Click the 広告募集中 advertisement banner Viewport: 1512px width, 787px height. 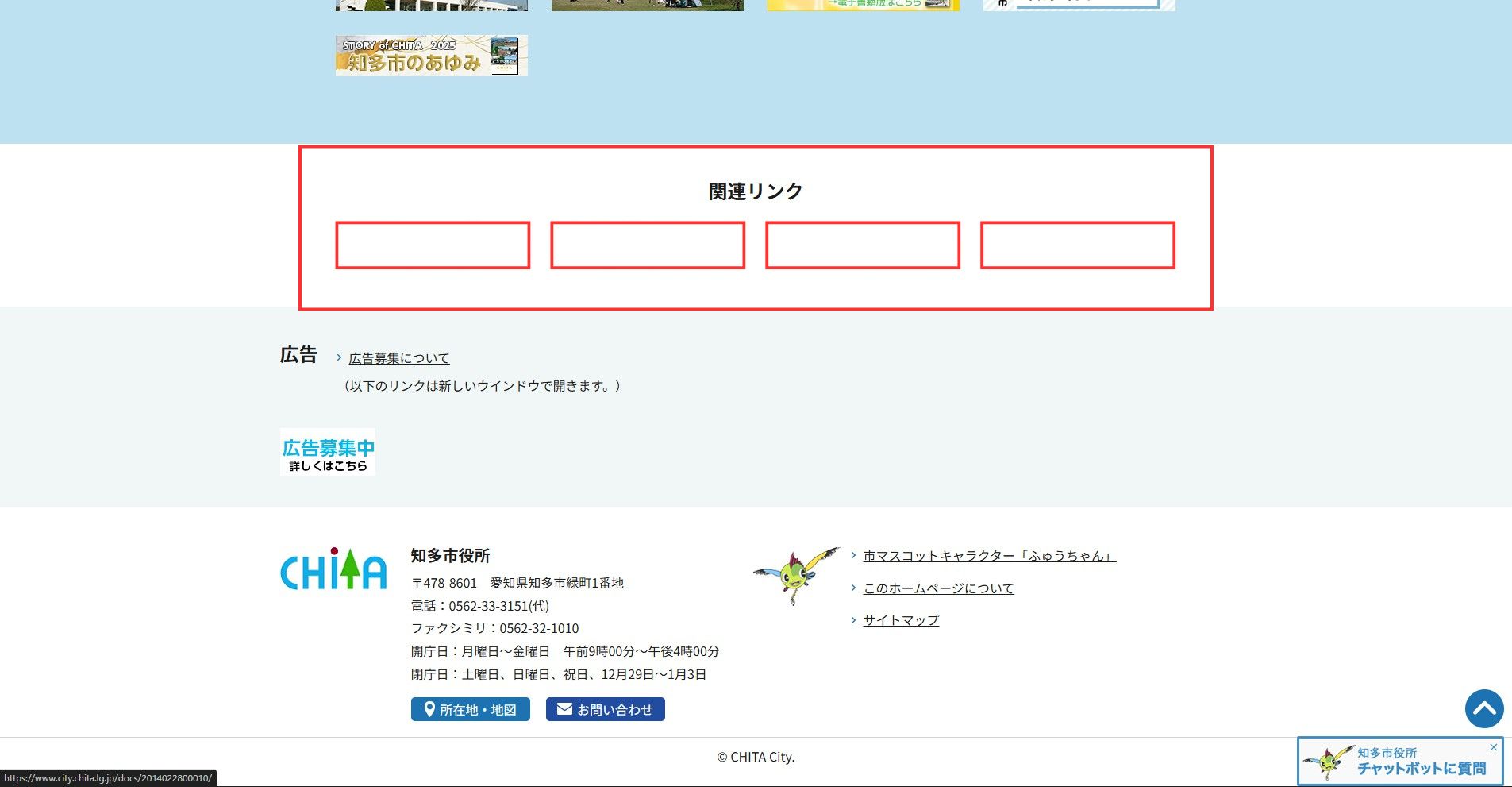point(328,453)
